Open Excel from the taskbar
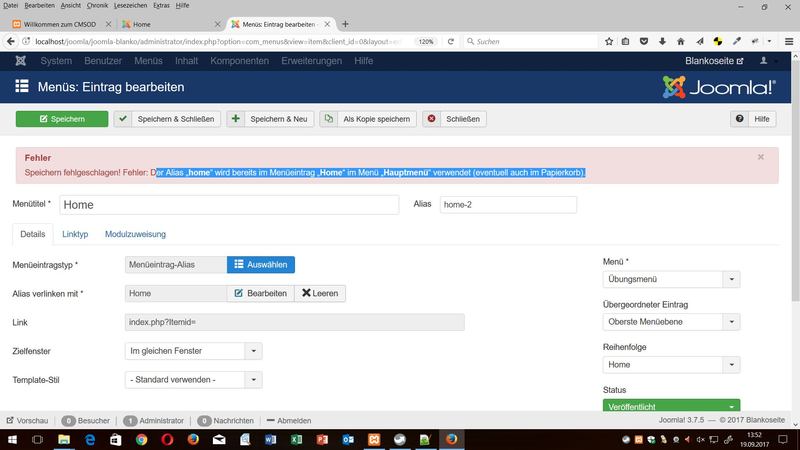800x450 pixels. point(296,439)
